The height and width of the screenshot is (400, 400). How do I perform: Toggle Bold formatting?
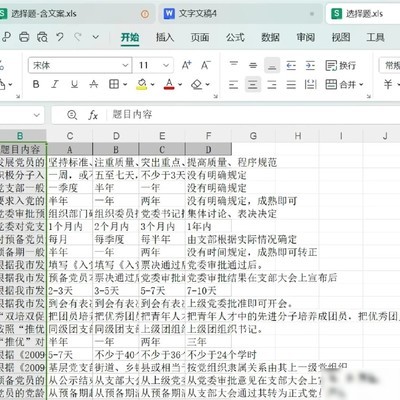36,84
